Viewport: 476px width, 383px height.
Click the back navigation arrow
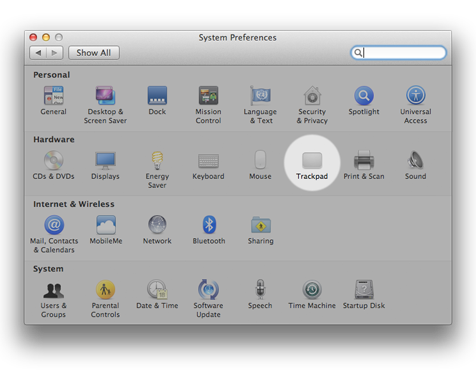[x=38, y=53]
